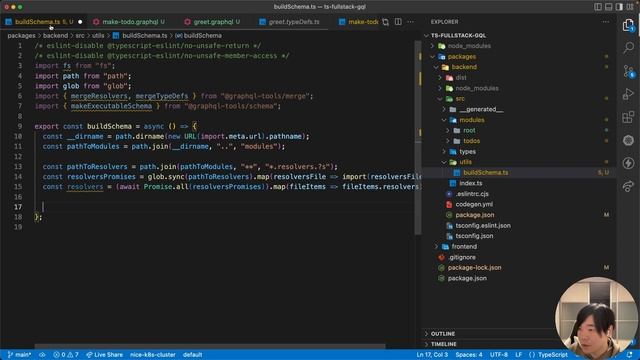Image resolution: width=640 pixels, height=360 pixels.
Task: Click the customize layout icon in title bar
Action: coord(630,7)
